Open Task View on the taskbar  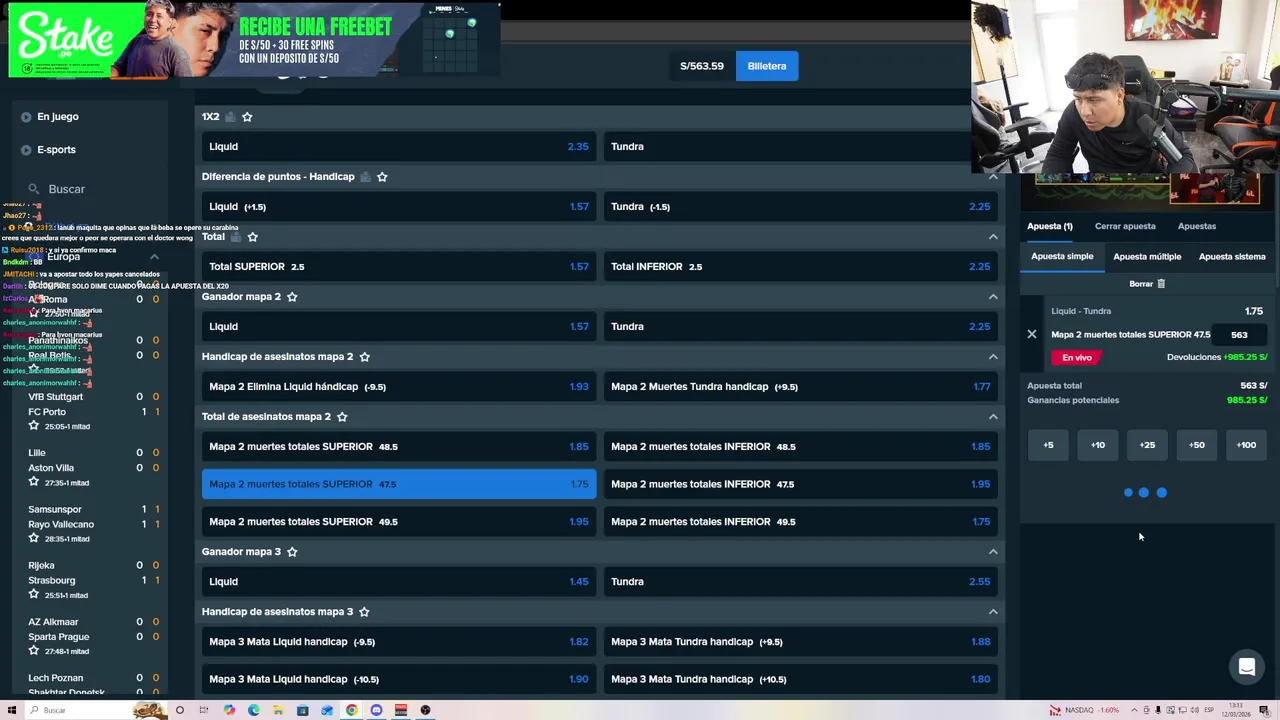click(x=204, y=710)
